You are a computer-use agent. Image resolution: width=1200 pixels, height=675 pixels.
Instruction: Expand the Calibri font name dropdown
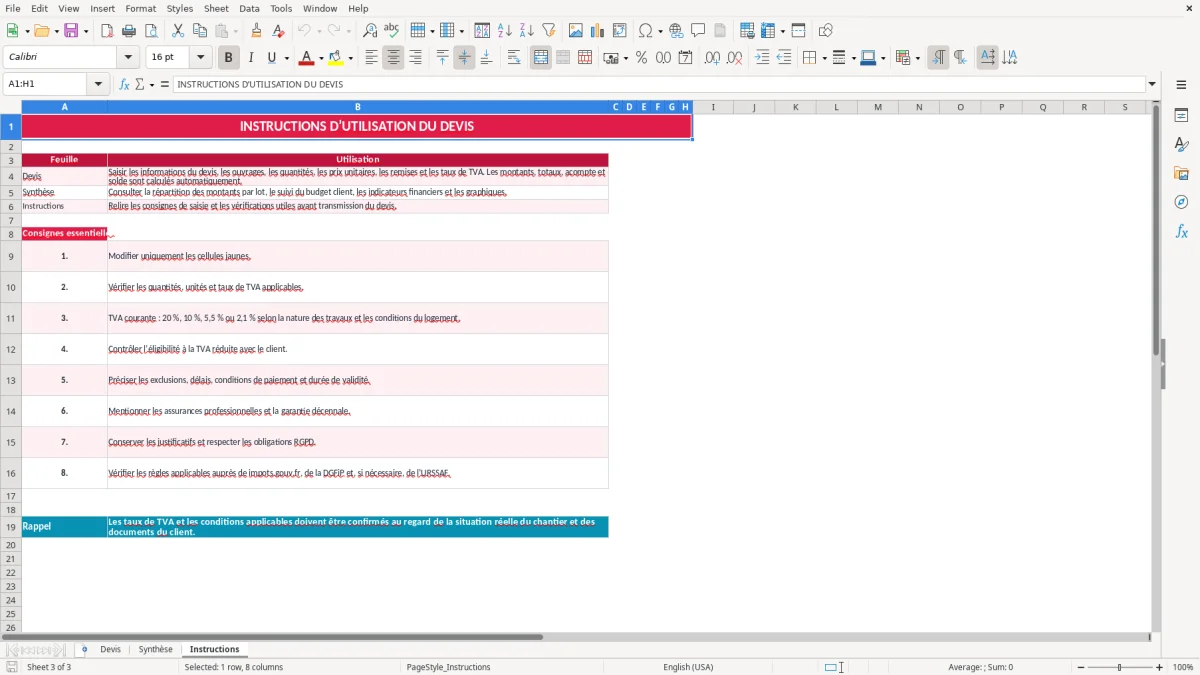[127, 58]
